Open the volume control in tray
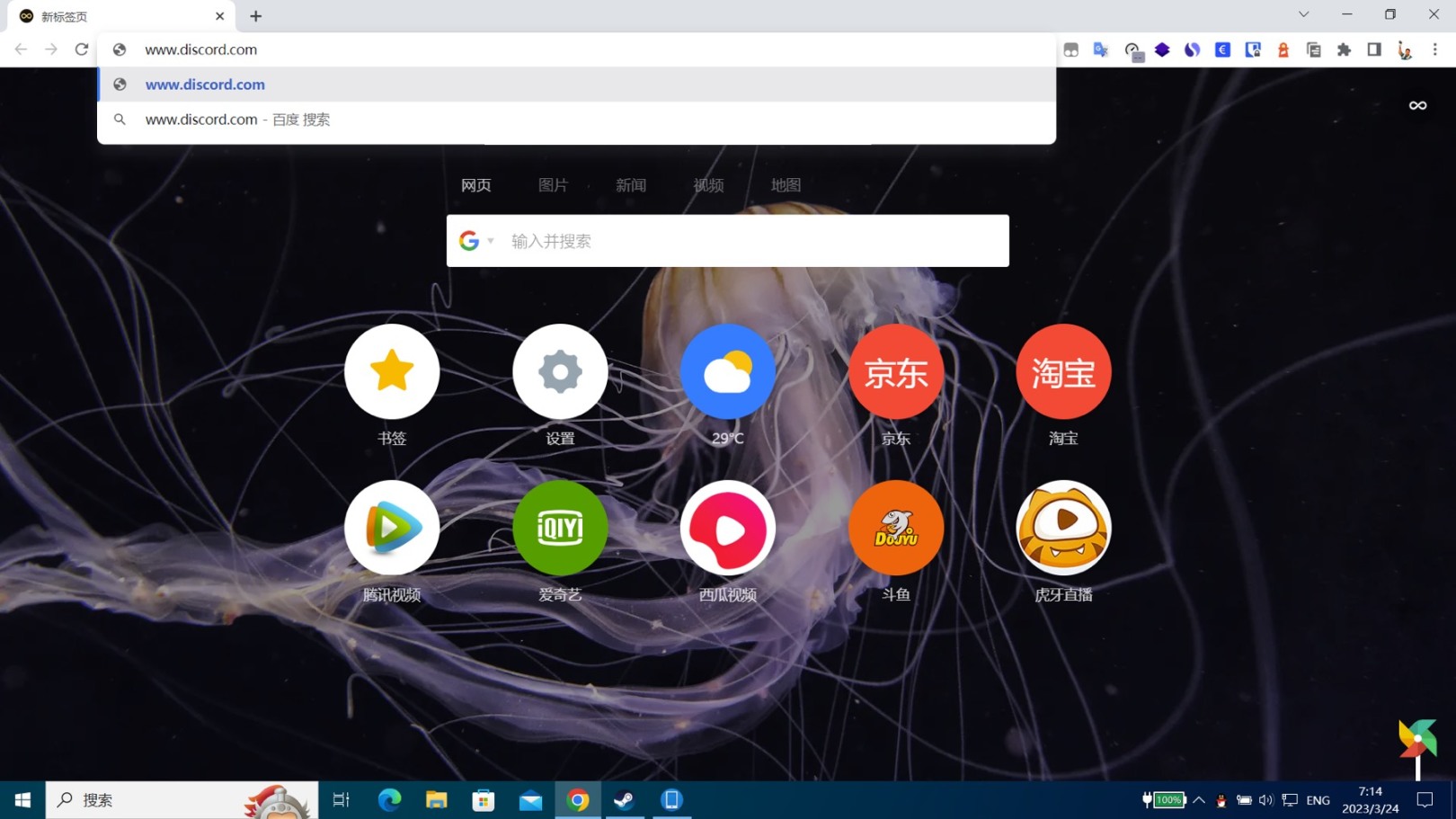1456x819 pixels. click(1265, 800)
